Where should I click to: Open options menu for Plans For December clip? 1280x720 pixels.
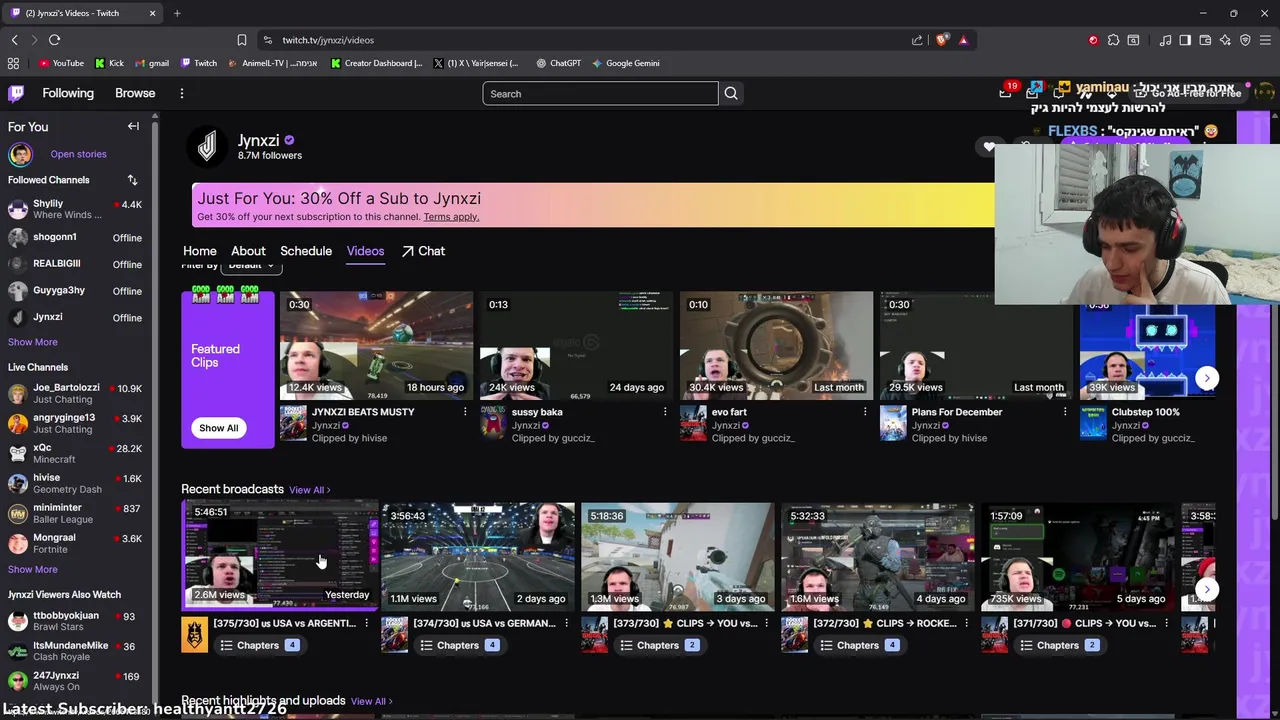(1065, 412)
